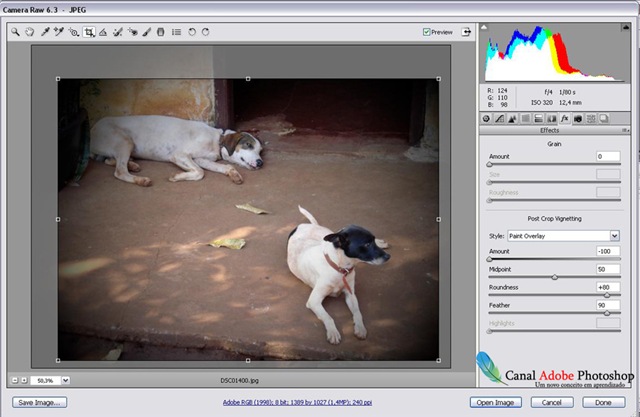
Task: Select the Red Eye Removal tool
Action: pos(132,32)
